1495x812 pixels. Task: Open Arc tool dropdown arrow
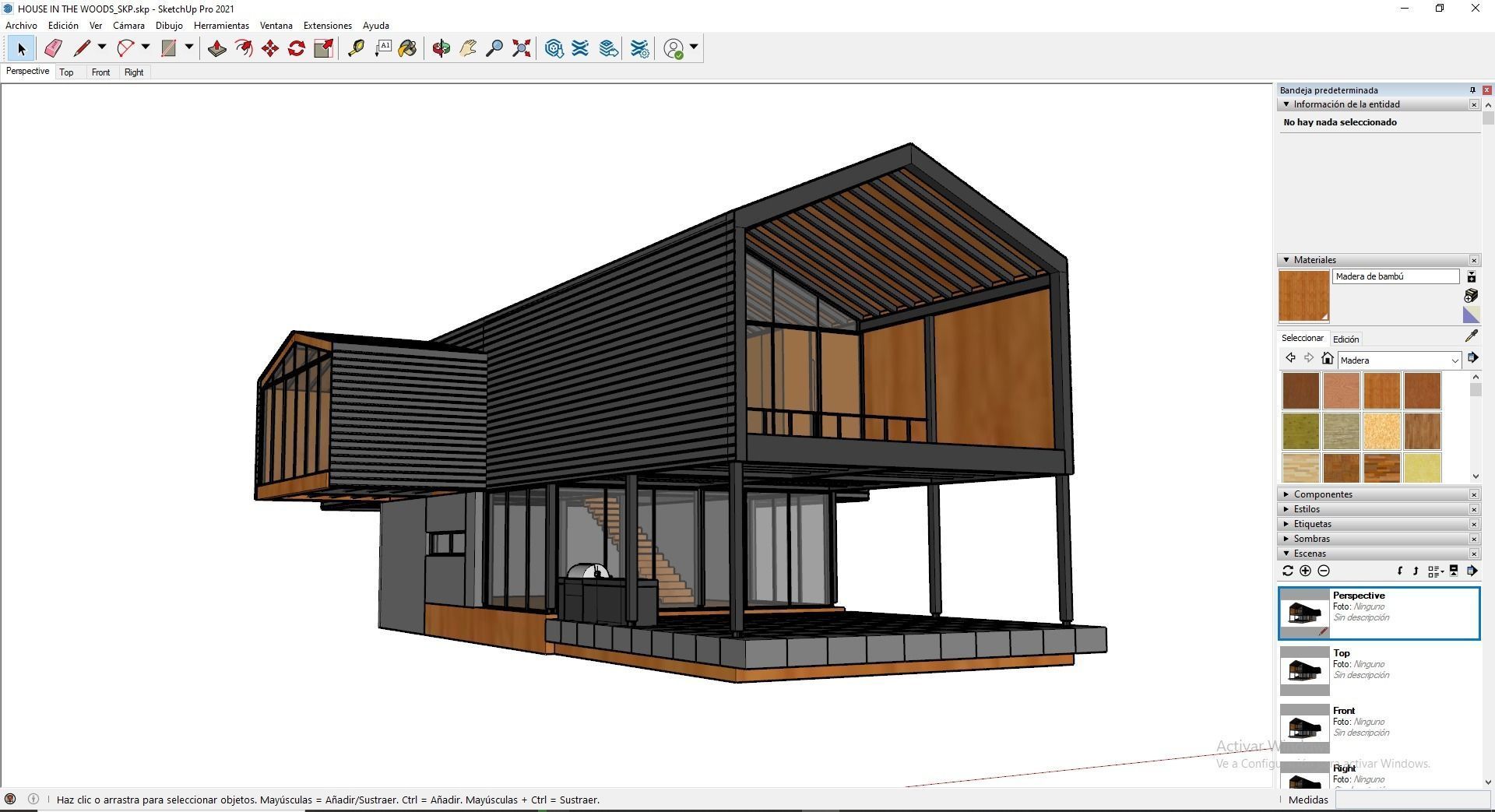(145, 47)
